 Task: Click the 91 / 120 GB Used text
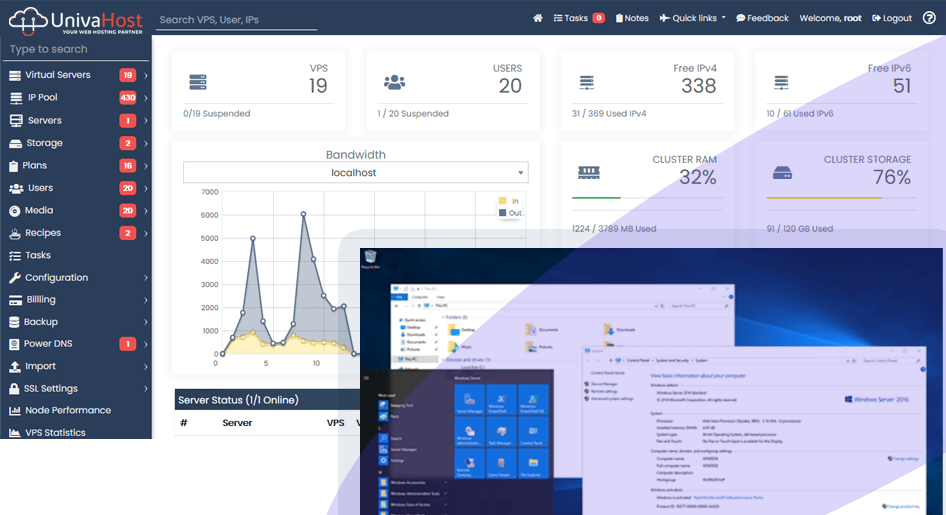(x=799, y=229)
